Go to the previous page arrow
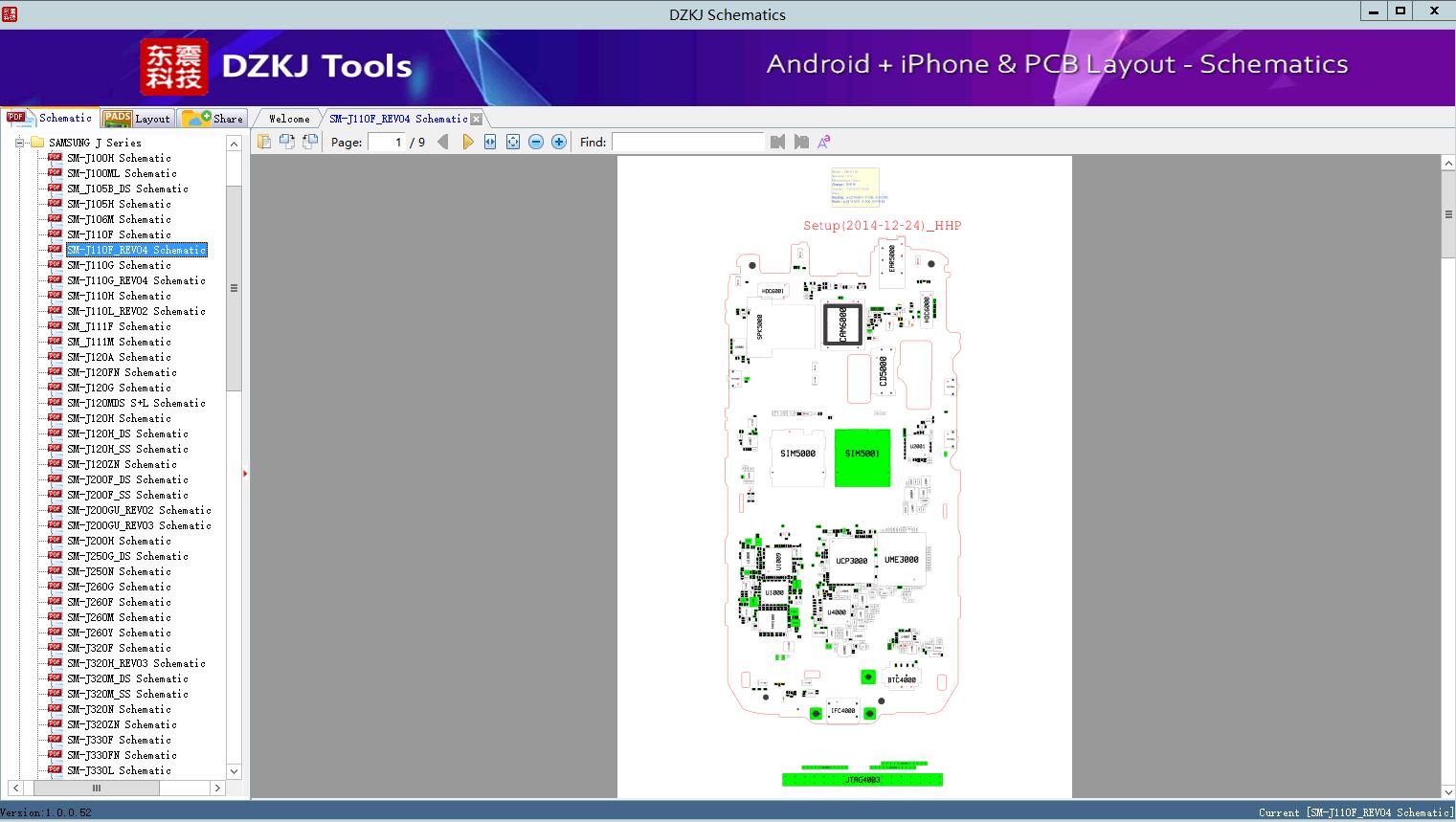This screenshot has height=822, width=1456. (442, 142)
